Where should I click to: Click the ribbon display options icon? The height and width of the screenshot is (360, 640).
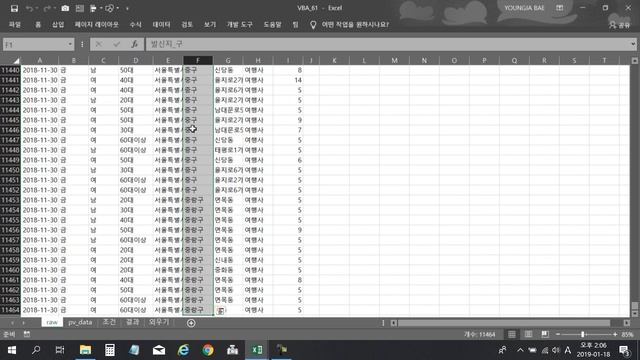[x=560, y=8]
